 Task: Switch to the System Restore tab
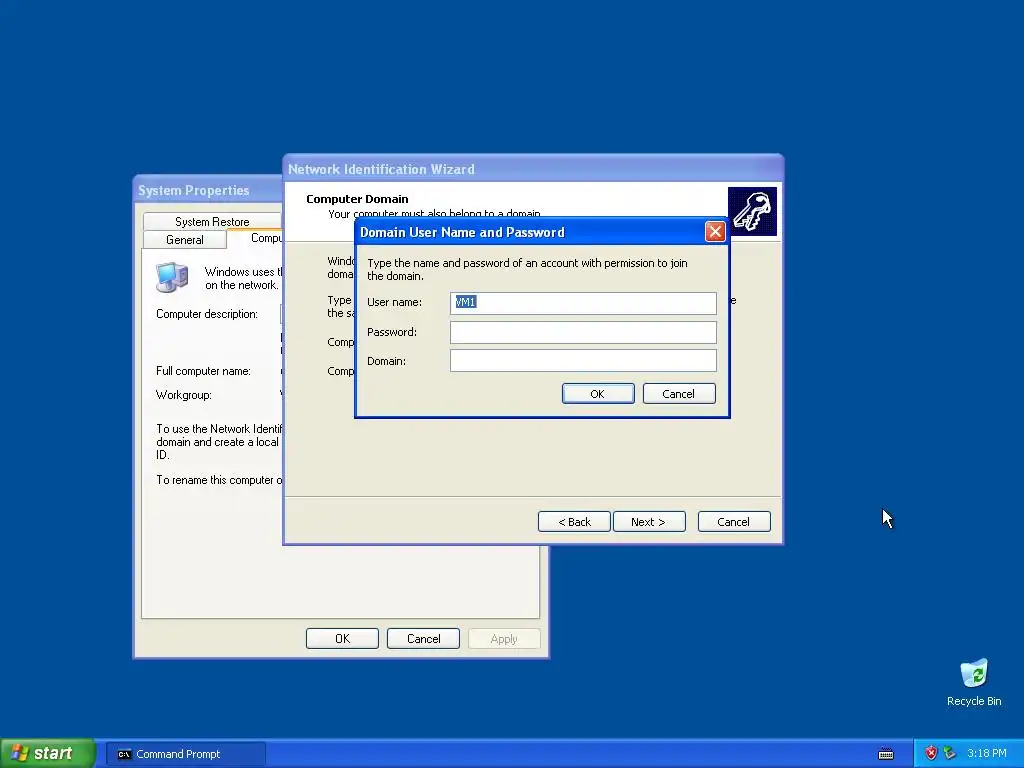click(212, 221)
